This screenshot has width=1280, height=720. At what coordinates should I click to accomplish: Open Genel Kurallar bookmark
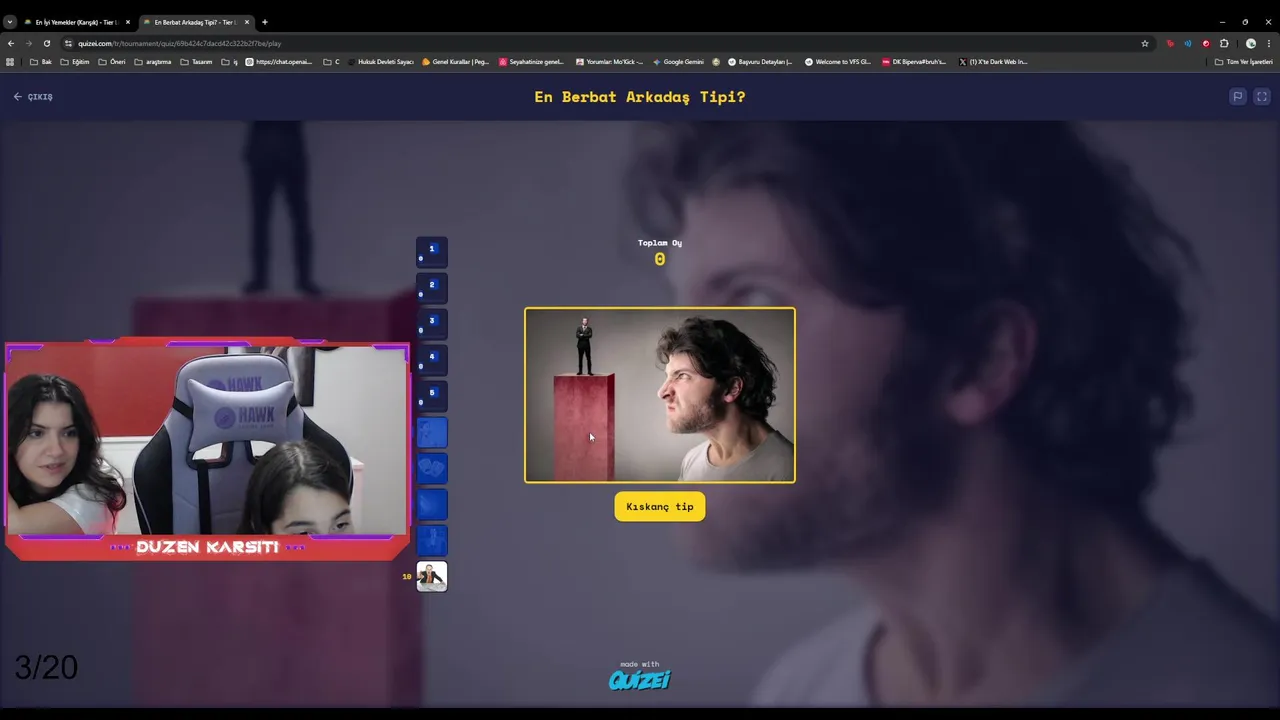(456, 62)
